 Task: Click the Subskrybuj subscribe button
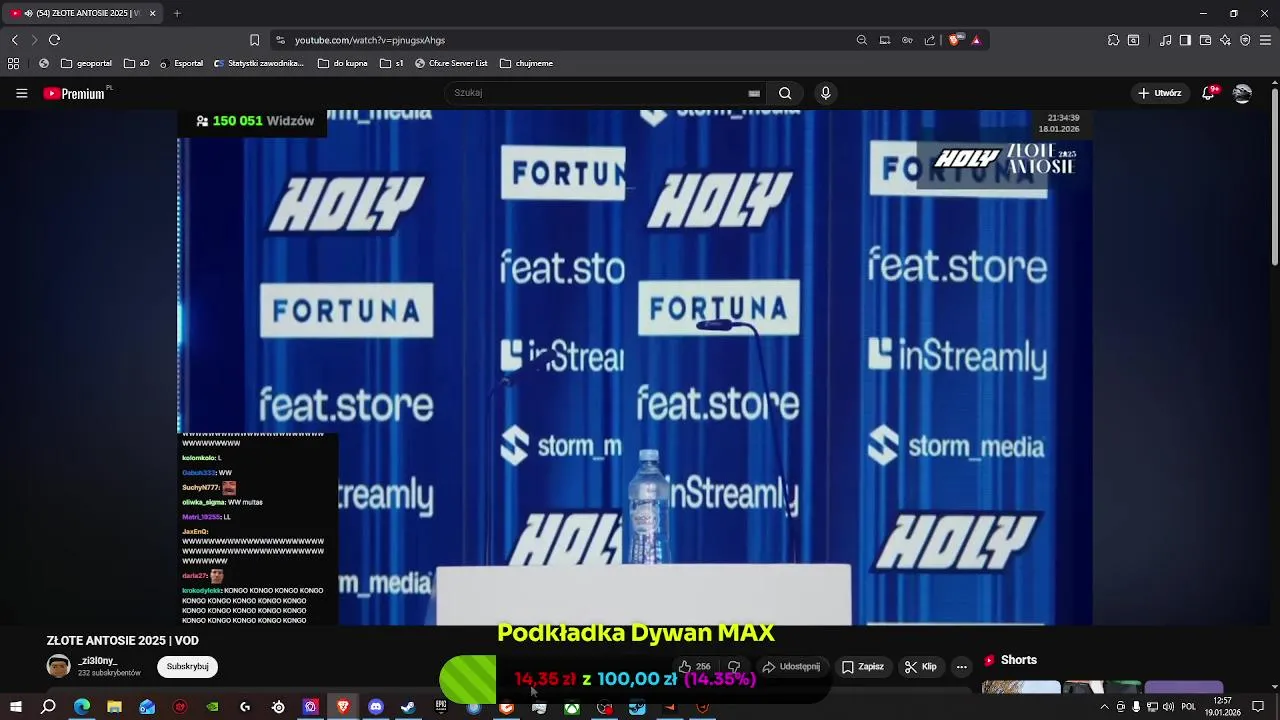(x=187, y=667)
